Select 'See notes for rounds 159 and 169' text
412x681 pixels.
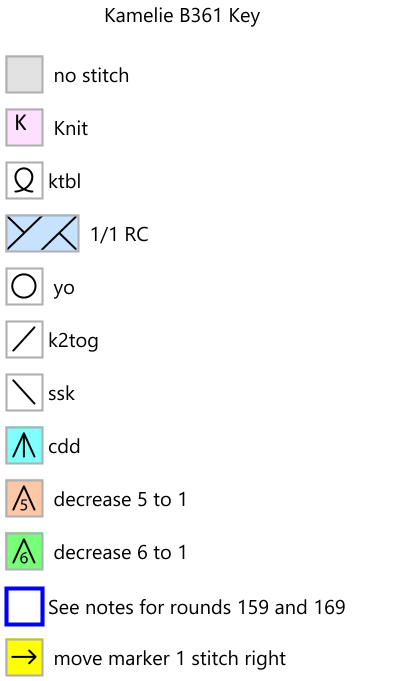pyautogui.click(x=197, y=607)
